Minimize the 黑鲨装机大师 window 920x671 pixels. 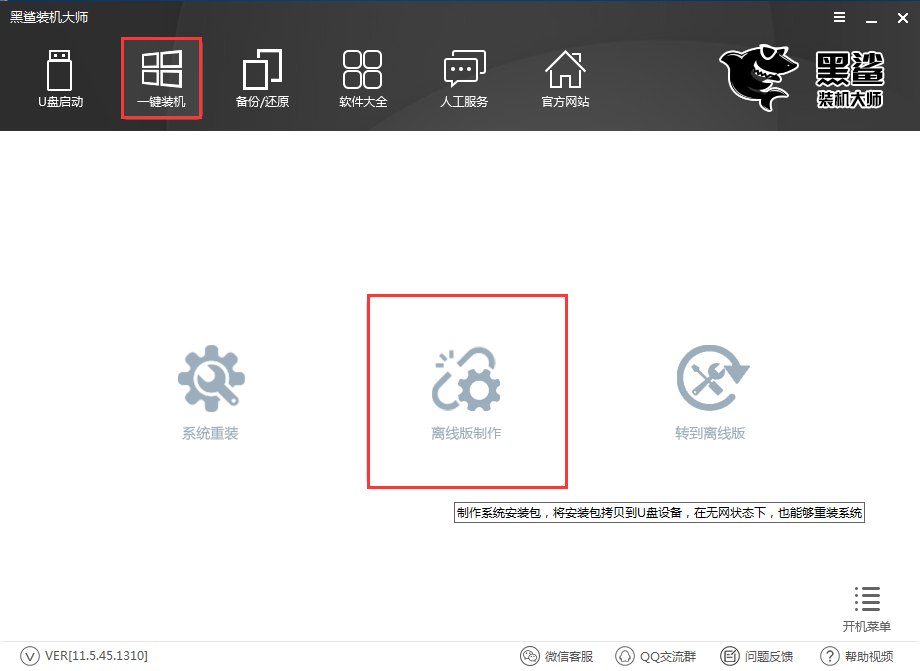click(870, 18)
